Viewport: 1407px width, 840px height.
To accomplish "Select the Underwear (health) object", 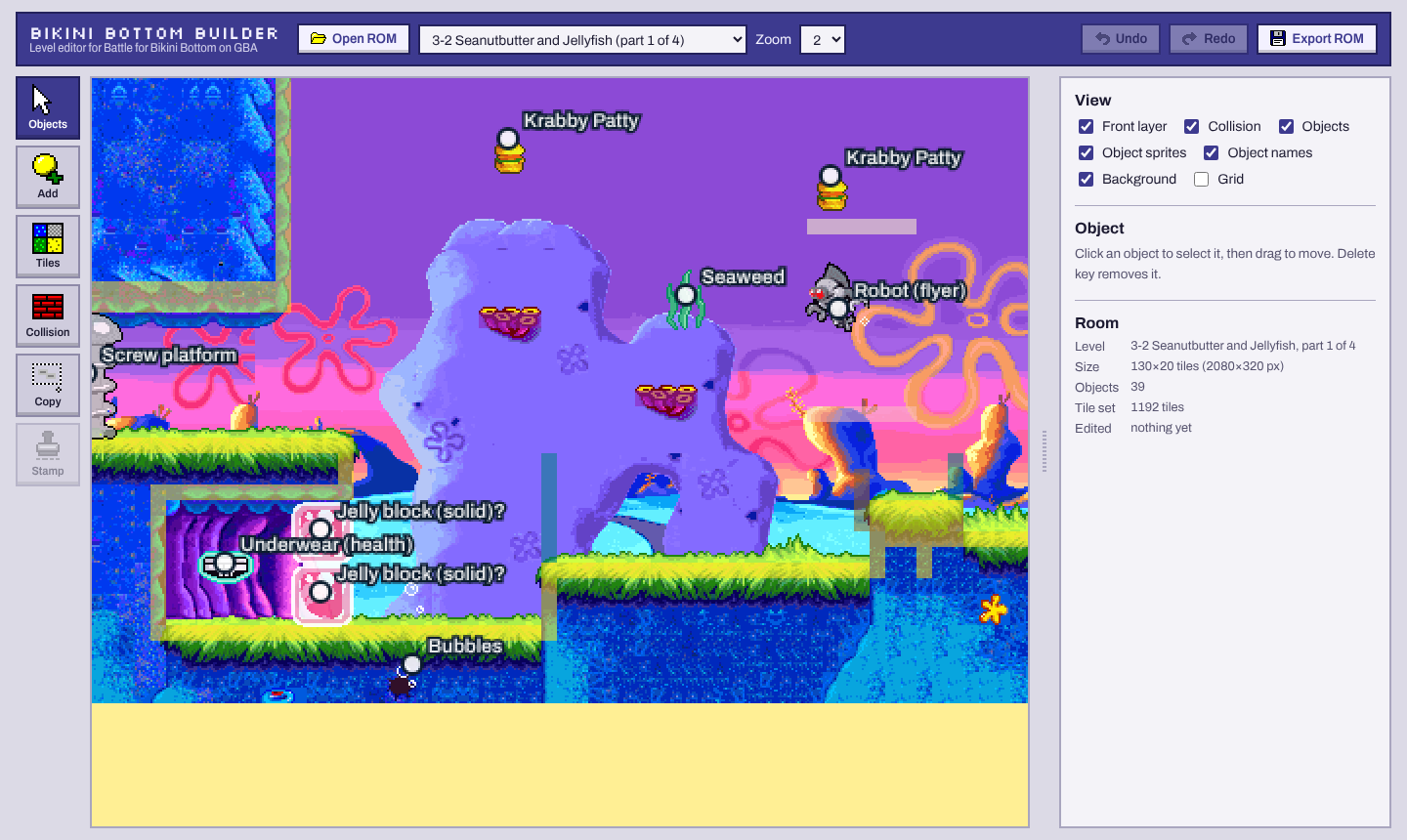I will pos(226,564).
